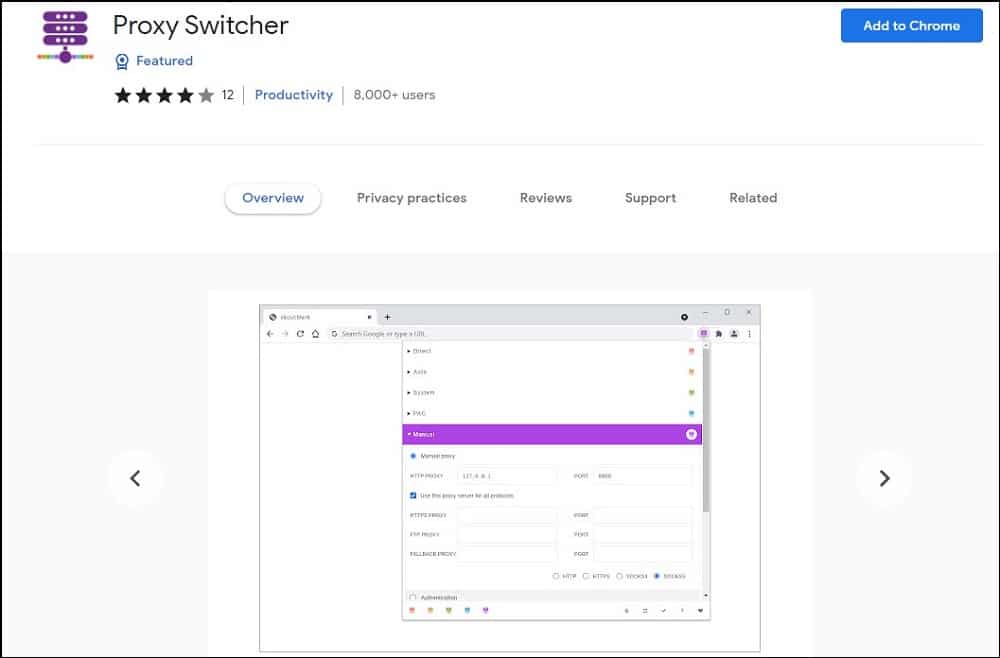Click the preview browser's address bar search field
Image resolution: width=1000 pixels, height=658 pixels.
coord(510,333)
